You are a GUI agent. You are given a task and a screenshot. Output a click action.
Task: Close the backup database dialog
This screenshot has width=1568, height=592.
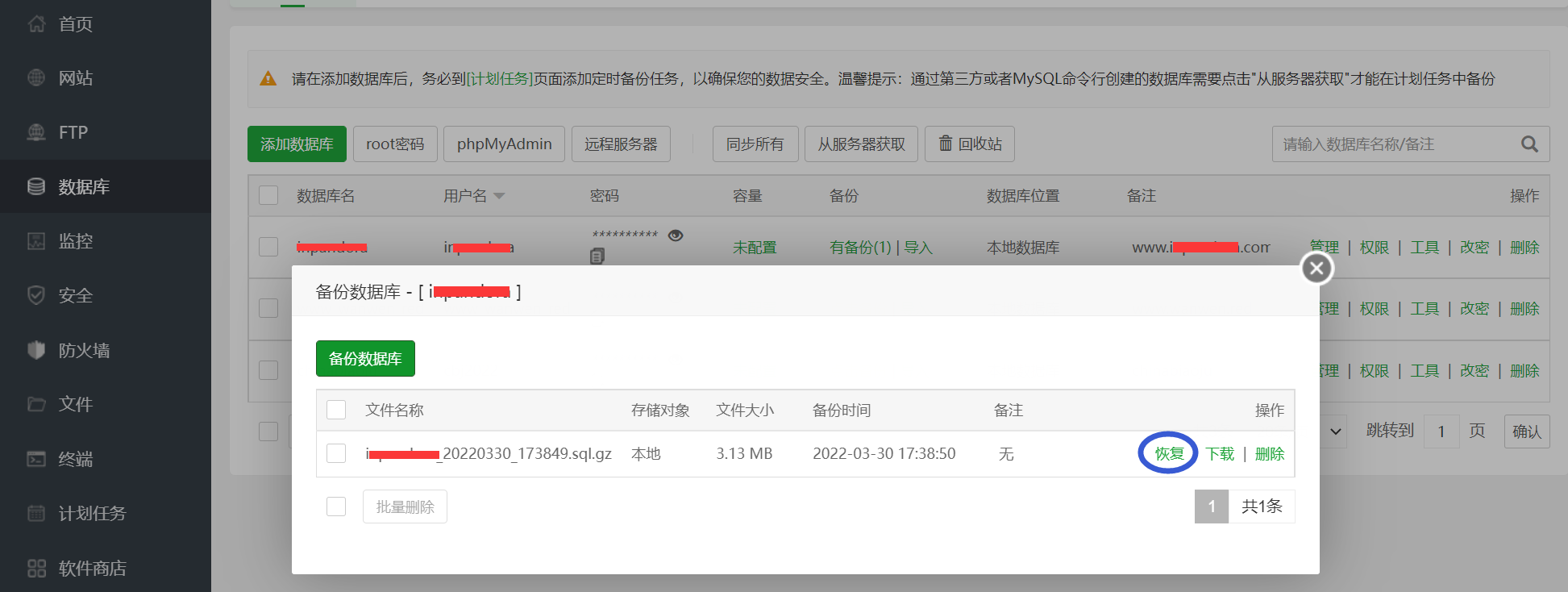[x=1316, y=269]
